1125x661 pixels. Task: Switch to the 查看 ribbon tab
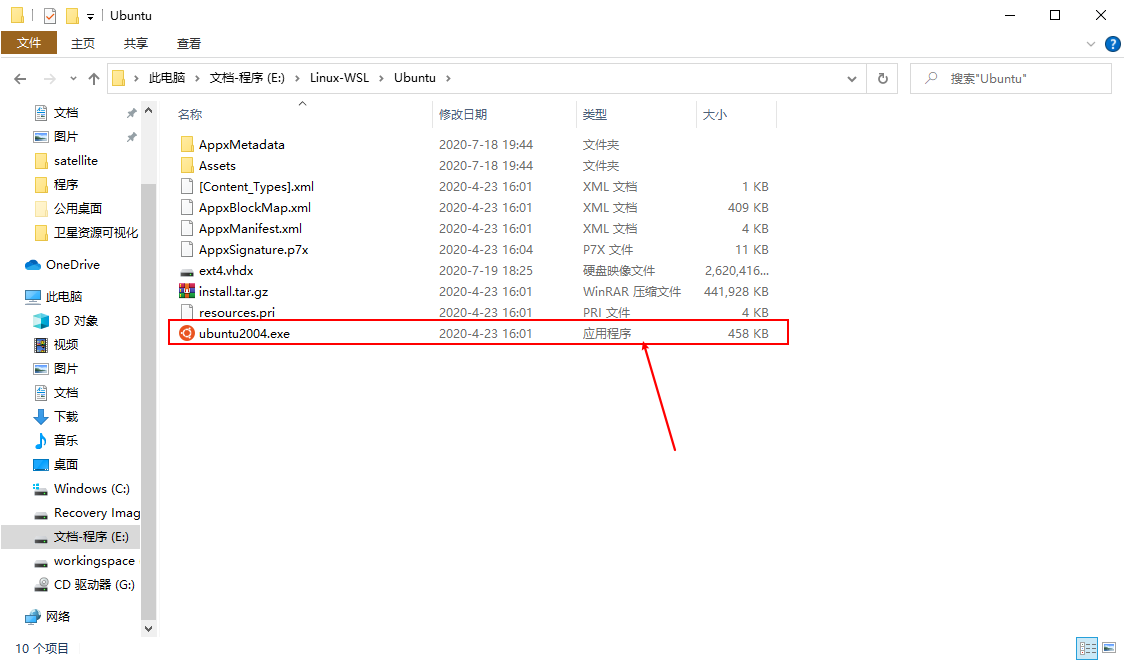(189, 43)
